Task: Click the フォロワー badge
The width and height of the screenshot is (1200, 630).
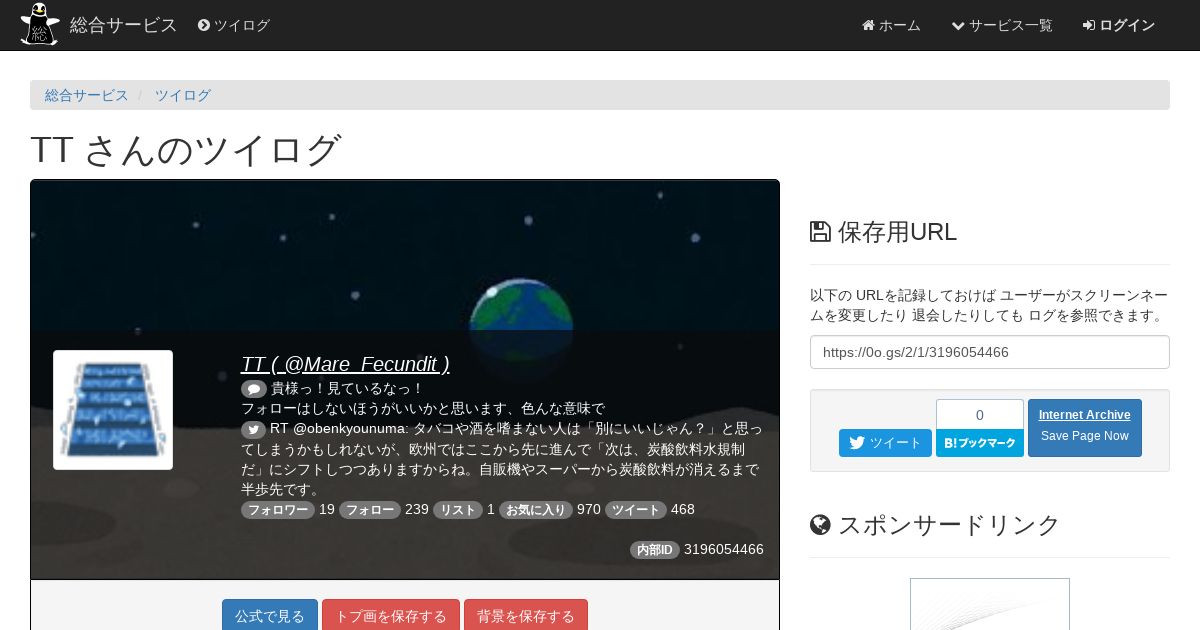Action: click(278, 510)
